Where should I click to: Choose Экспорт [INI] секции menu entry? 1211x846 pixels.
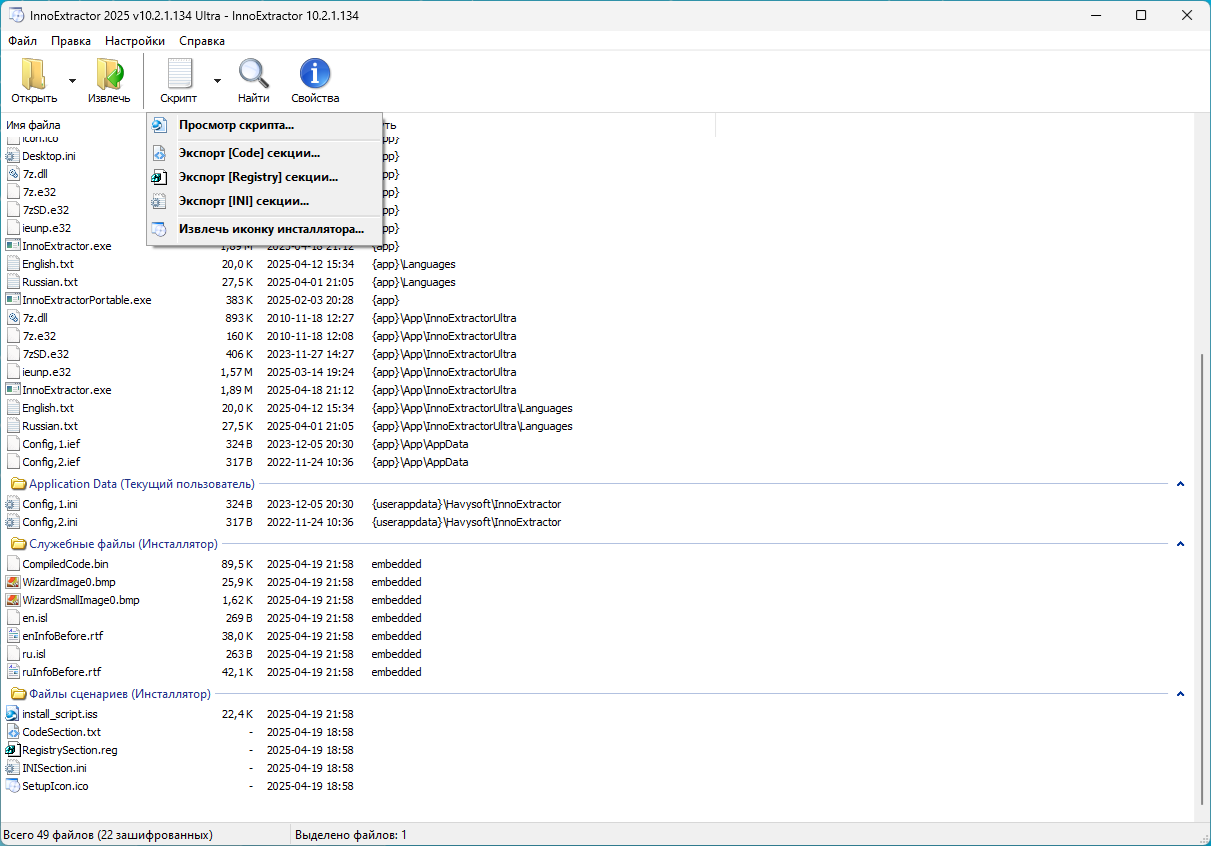265,201
